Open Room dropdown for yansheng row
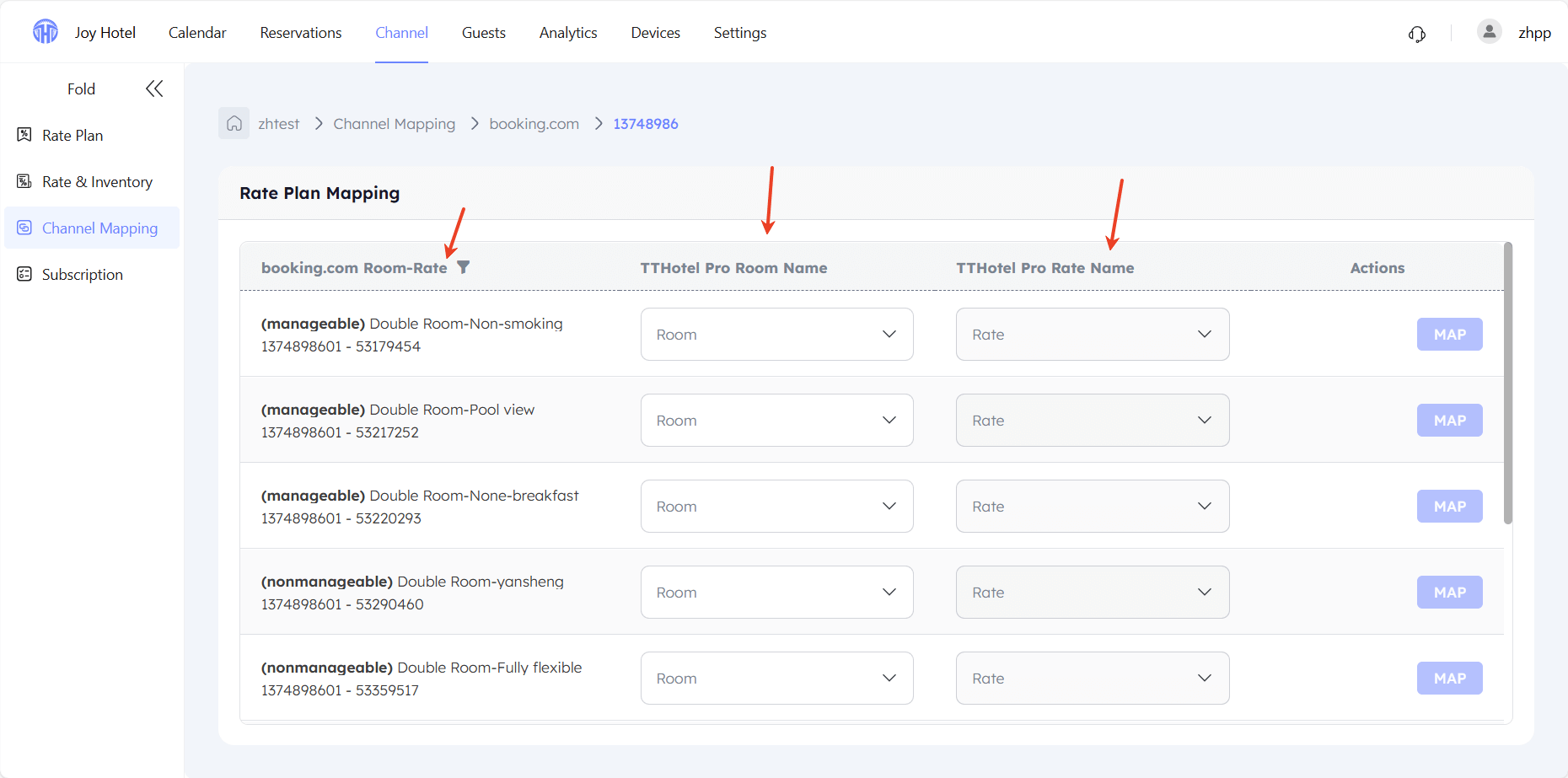1568x778 pixels. point(777,592)
